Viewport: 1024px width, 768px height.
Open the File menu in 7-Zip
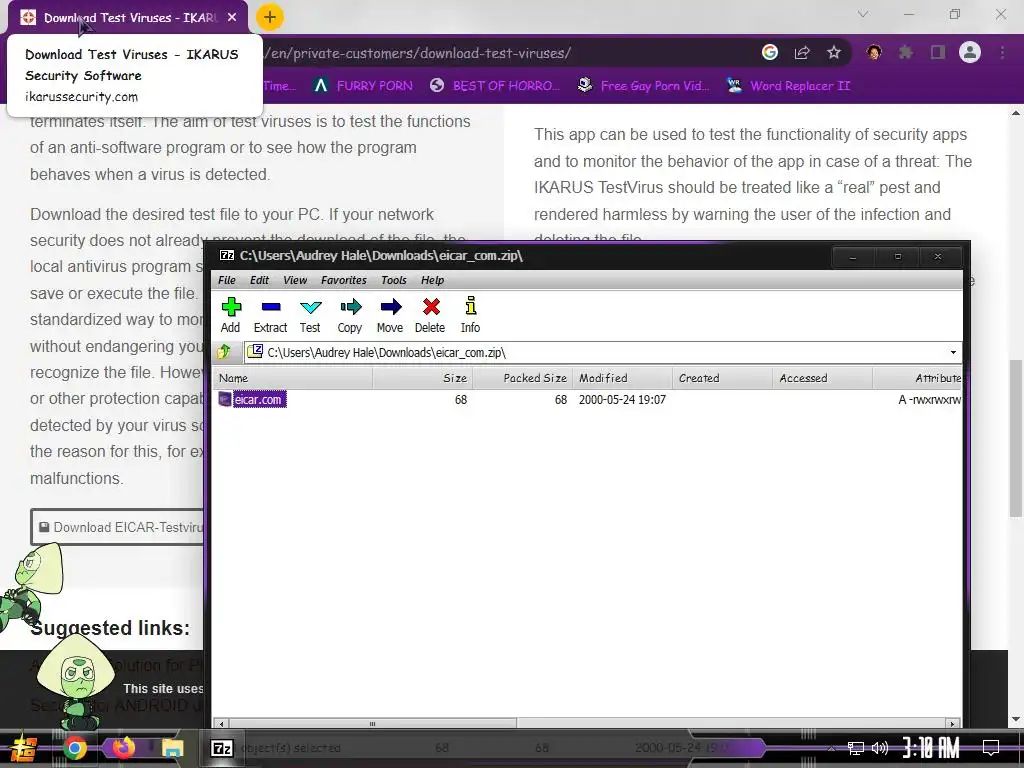click(x=227, y=280)
